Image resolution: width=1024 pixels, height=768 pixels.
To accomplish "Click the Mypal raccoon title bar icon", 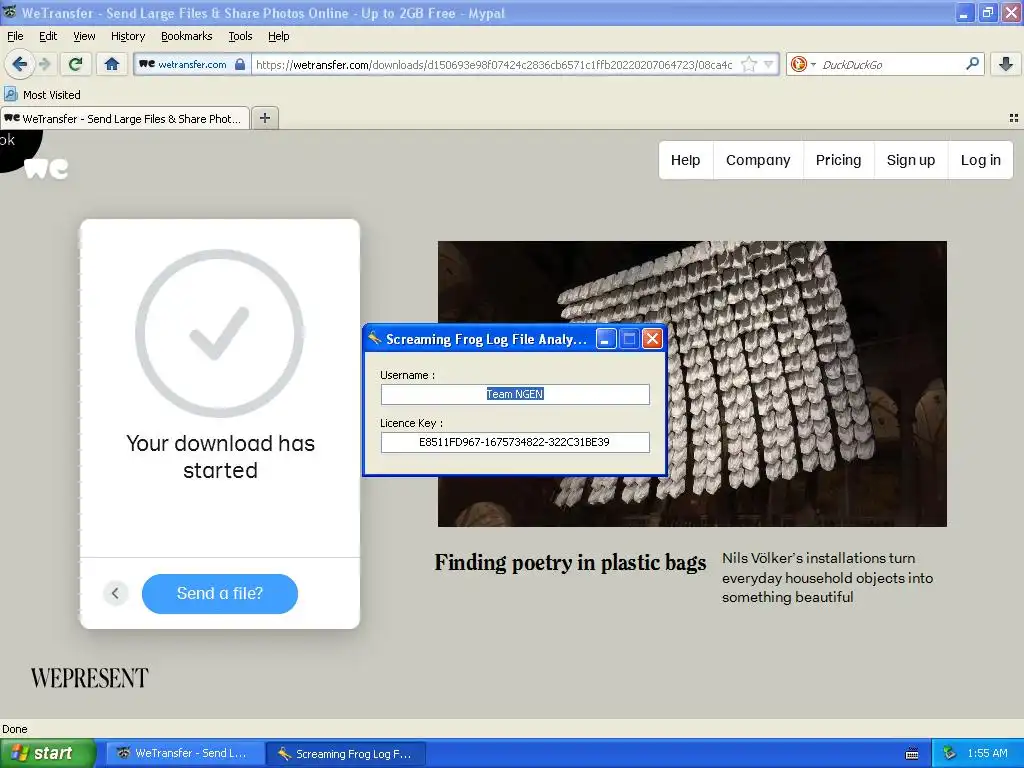I will (x=10, y=12).
